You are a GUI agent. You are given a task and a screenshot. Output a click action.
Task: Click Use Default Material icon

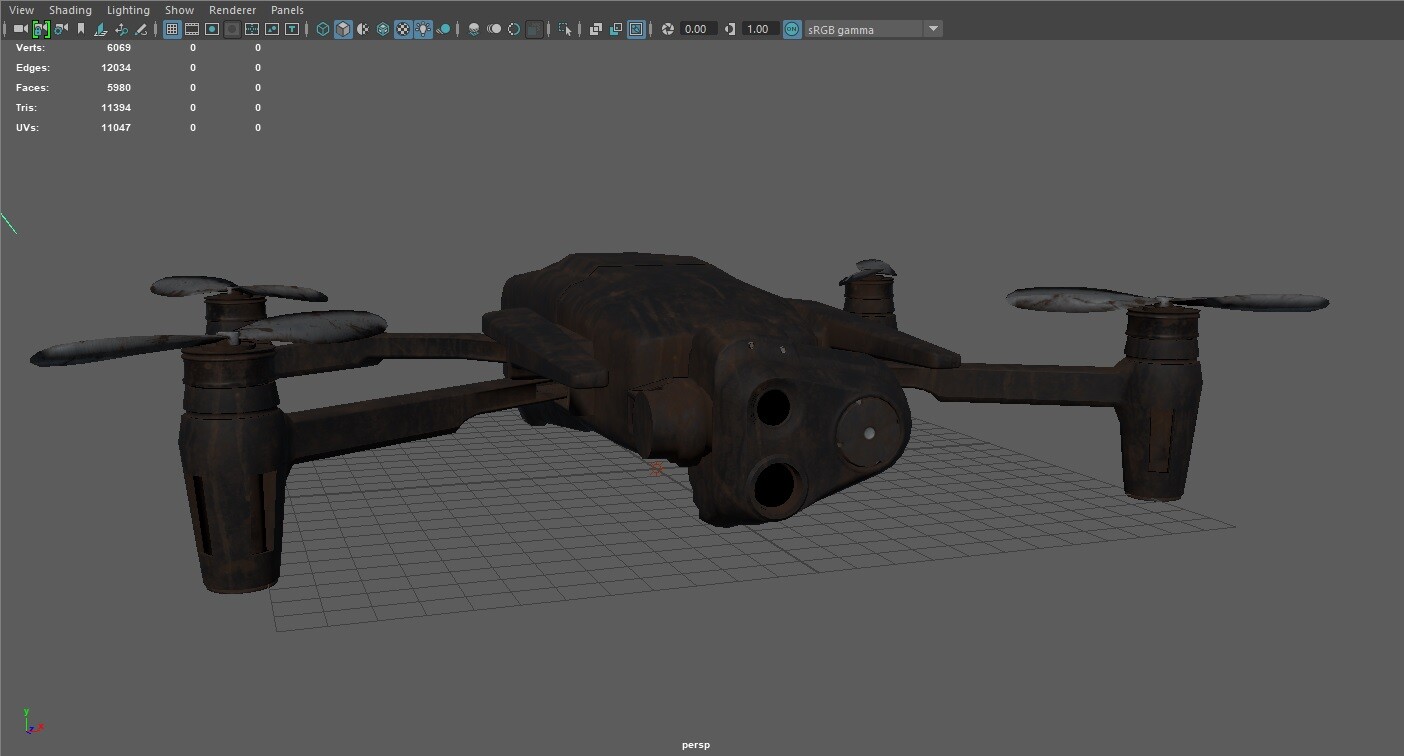[x=363, y=29]
